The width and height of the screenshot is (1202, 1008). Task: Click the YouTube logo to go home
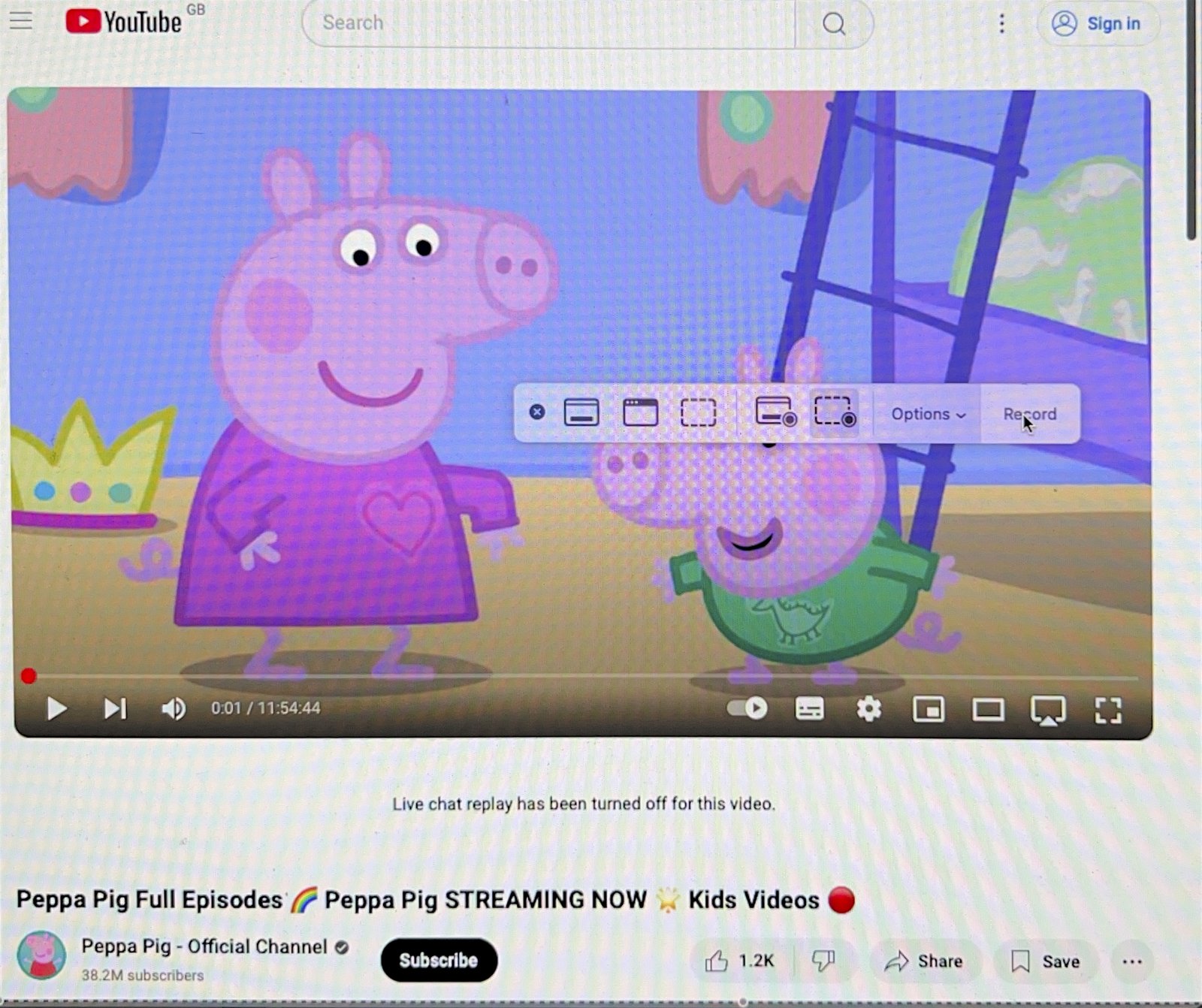124,22
